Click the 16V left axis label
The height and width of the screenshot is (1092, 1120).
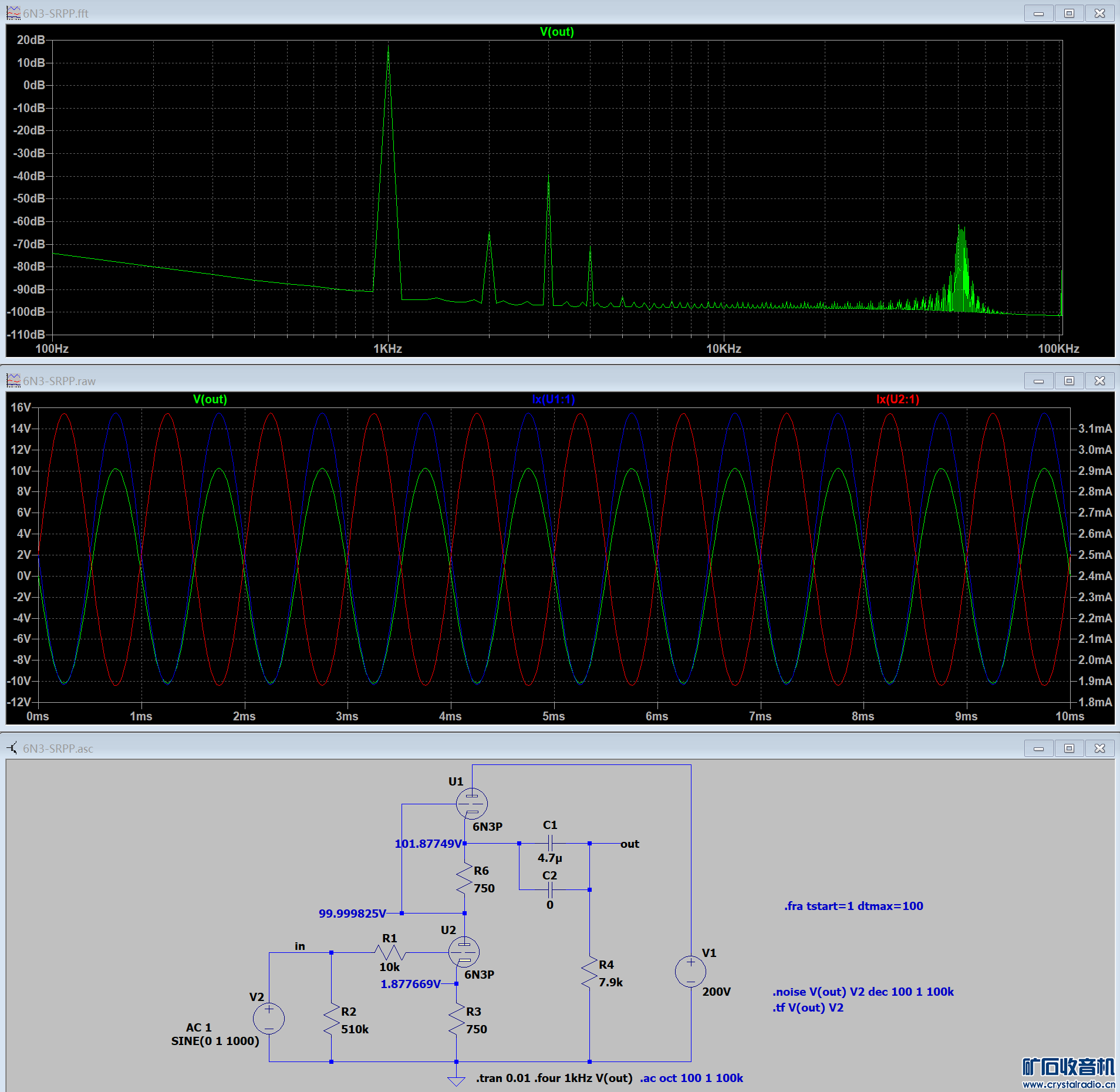click(21, 407)
